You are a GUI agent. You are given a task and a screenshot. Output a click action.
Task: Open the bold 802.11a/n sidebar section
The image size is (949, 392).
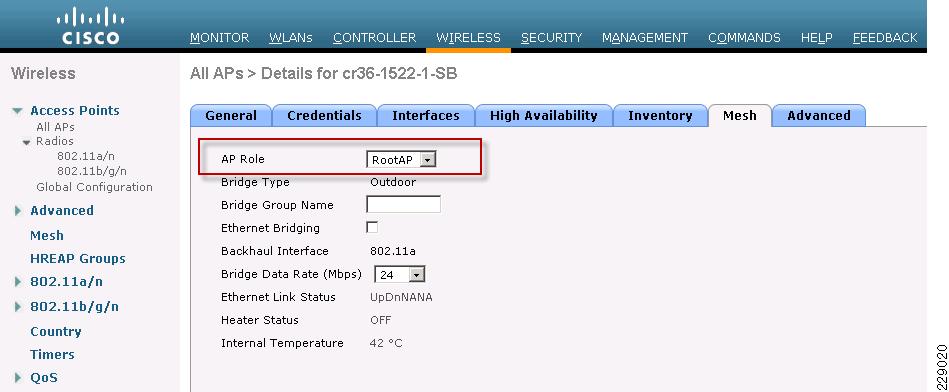[x=67, y=282]
